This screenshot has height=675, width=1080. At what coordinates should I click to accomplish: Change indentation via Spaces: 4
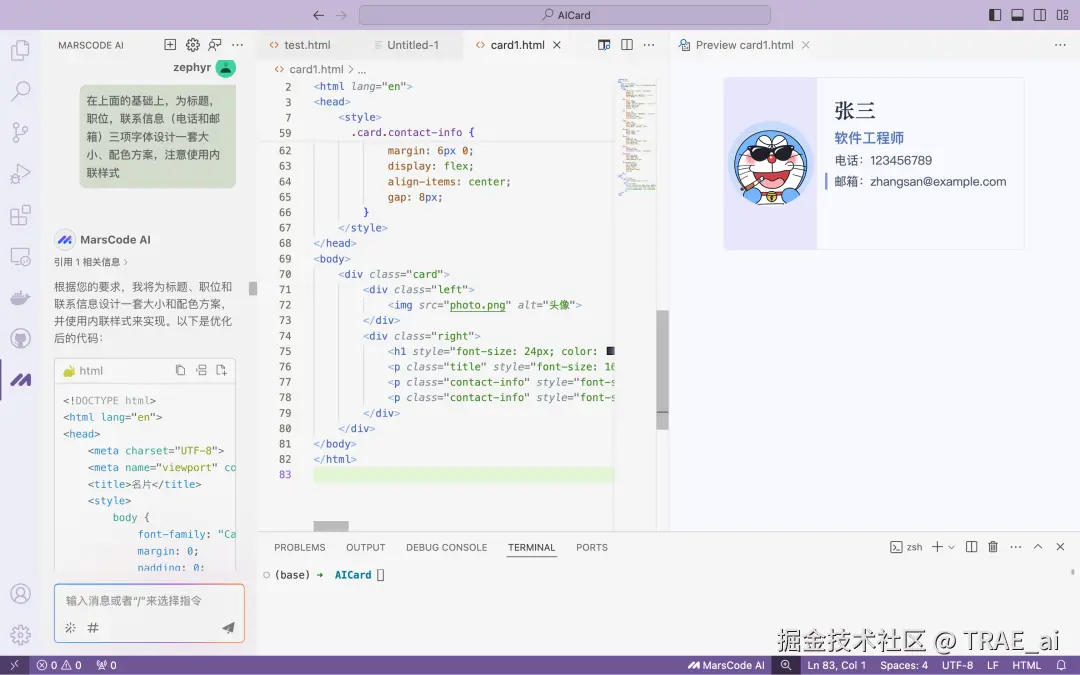(904, 665)
